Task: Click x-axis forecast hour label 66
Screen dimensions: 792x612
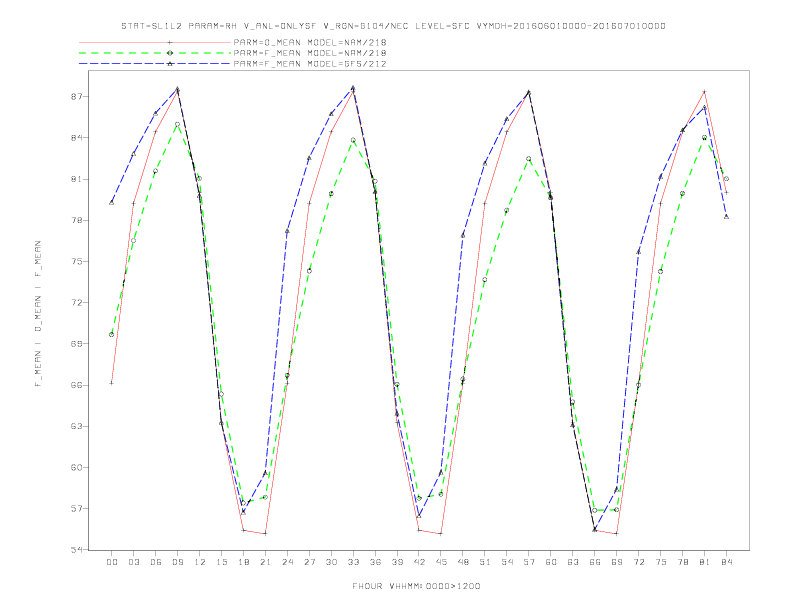Action: click(595, 562)
